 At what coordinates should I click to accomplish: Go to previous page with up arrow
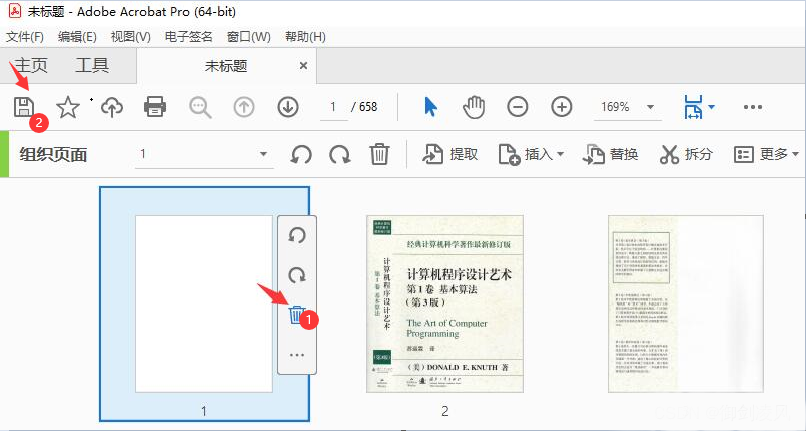click(244, 107)
